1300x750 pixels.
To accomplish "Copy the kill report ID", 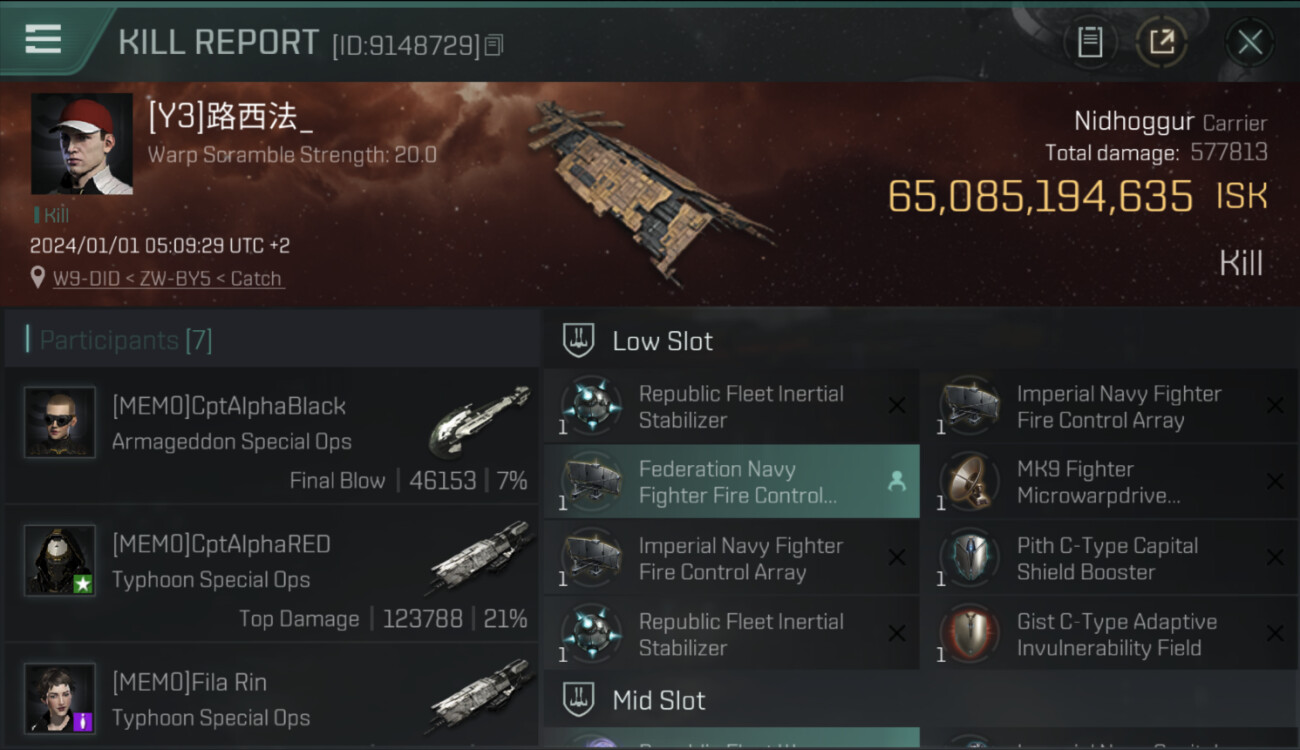I will click(x=494, y=45).
